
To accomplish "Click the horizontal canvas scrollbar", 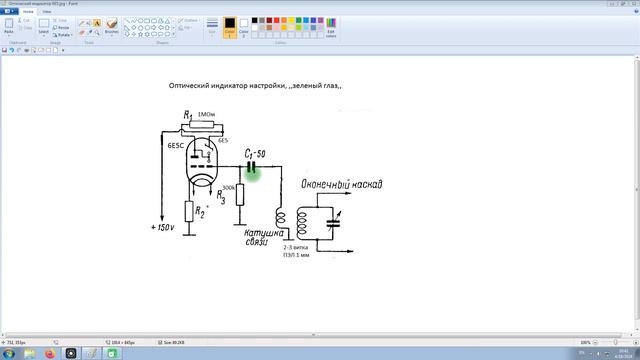I will click(313, 335).
